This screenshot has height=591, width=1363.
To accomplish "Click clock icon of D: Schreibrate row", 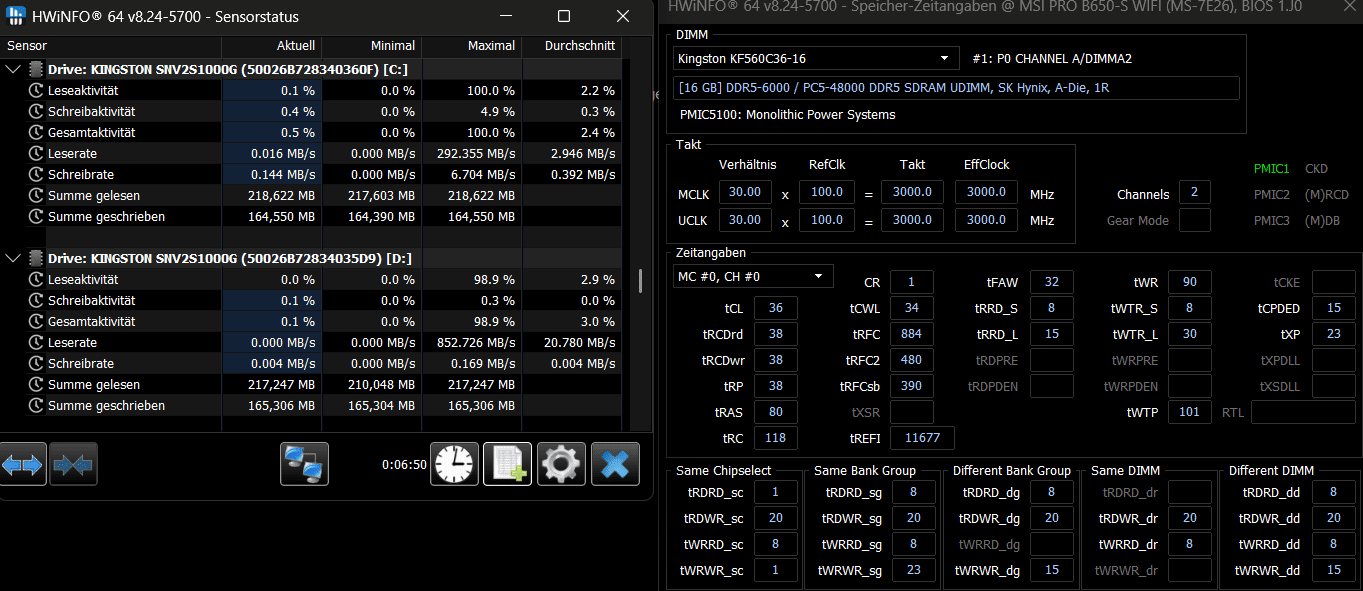I will pos(36,363).
